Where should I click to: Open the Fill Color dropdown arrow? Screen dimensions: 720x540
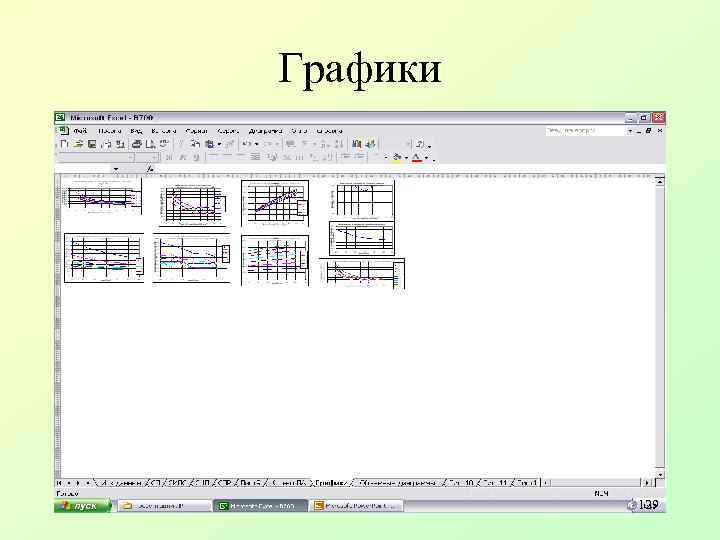pyautogui.click(x=407, y=158)
